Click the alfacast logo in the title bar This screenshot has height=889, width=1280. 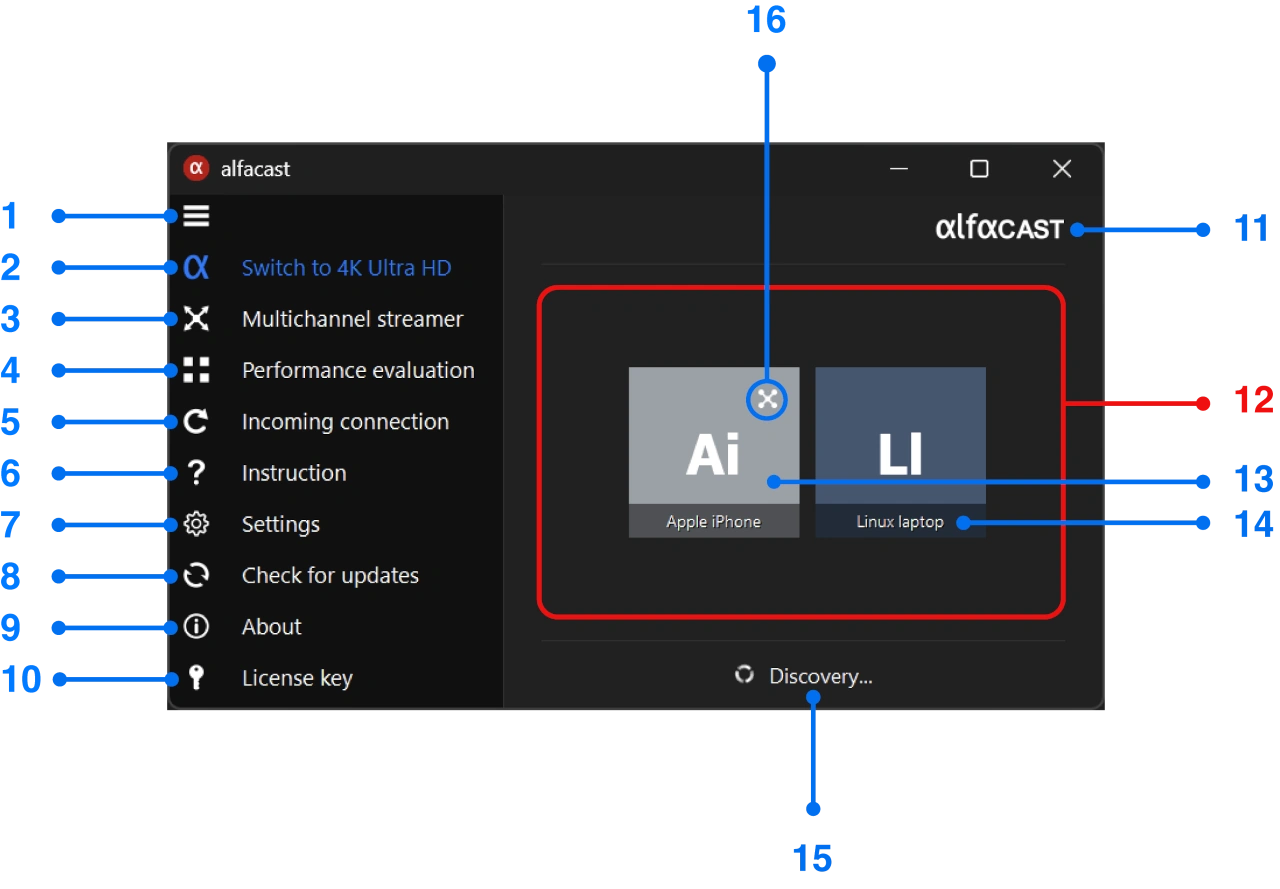point(998,227)
